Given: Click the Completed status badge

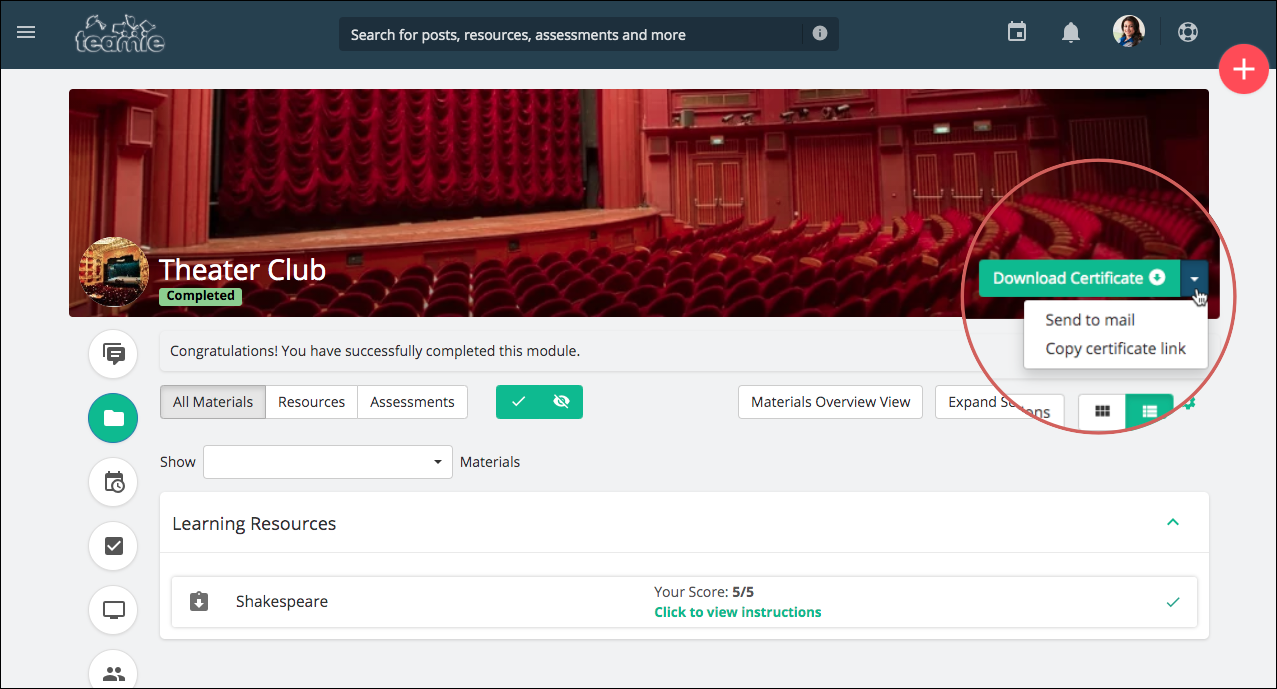Looking at the screenshot, I should click(x=200, y=296).
